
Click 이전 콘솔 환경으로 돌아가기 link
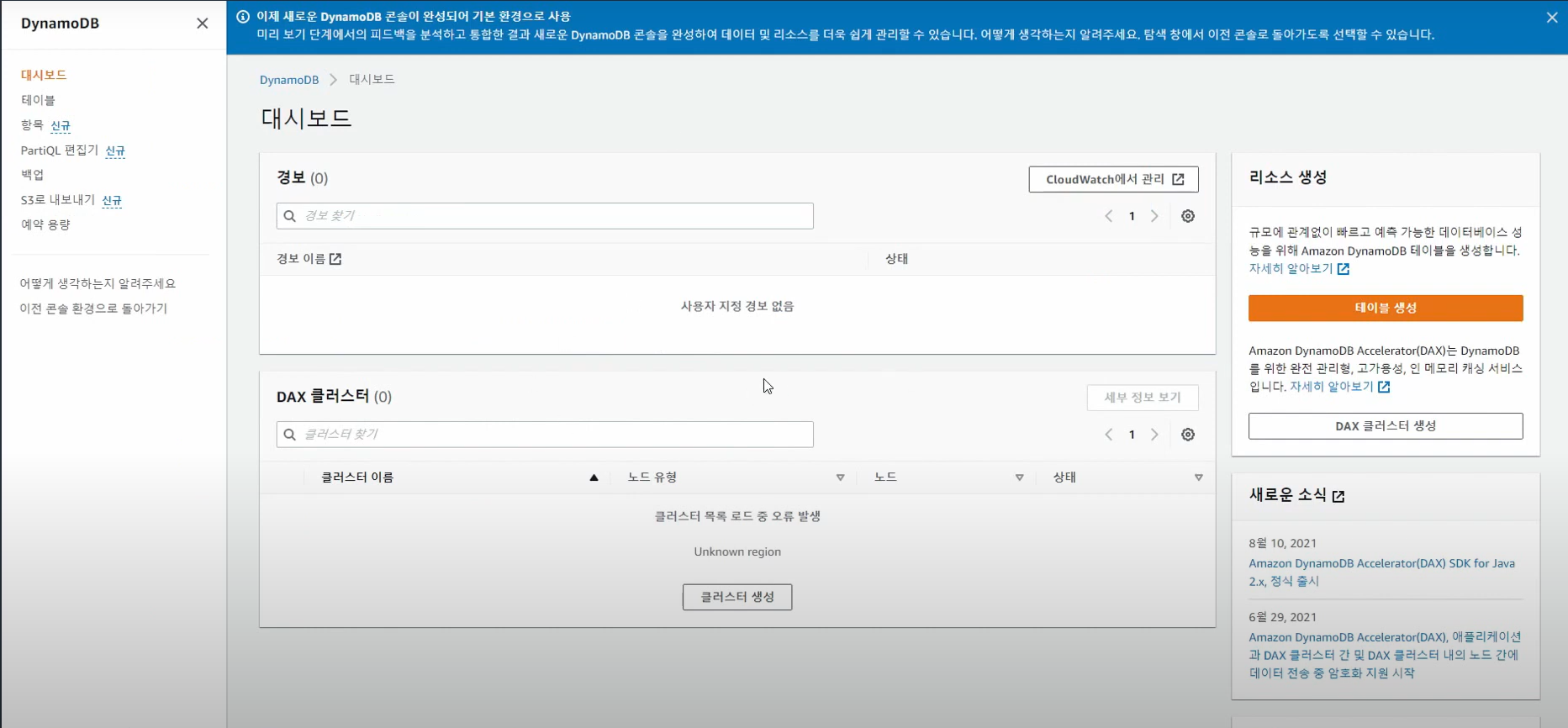[93, 309]
